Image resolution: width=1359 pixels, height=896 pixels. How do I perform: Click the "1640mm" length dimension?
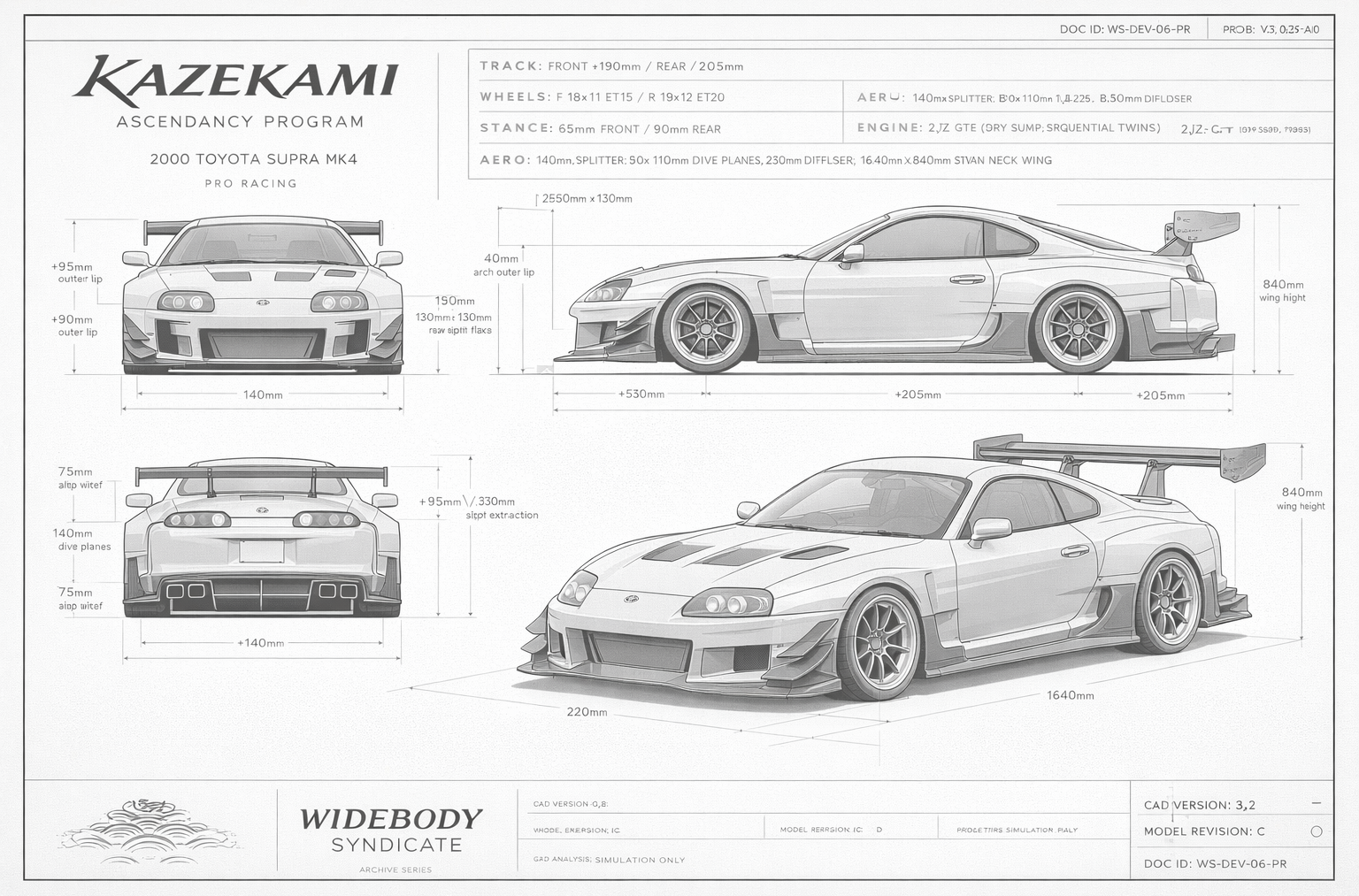click(1071, 695)
